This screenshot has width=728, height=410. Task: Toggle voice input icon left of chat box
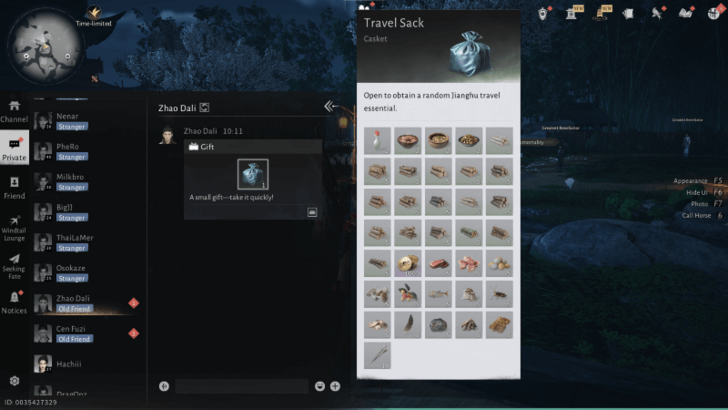point(164,386)
